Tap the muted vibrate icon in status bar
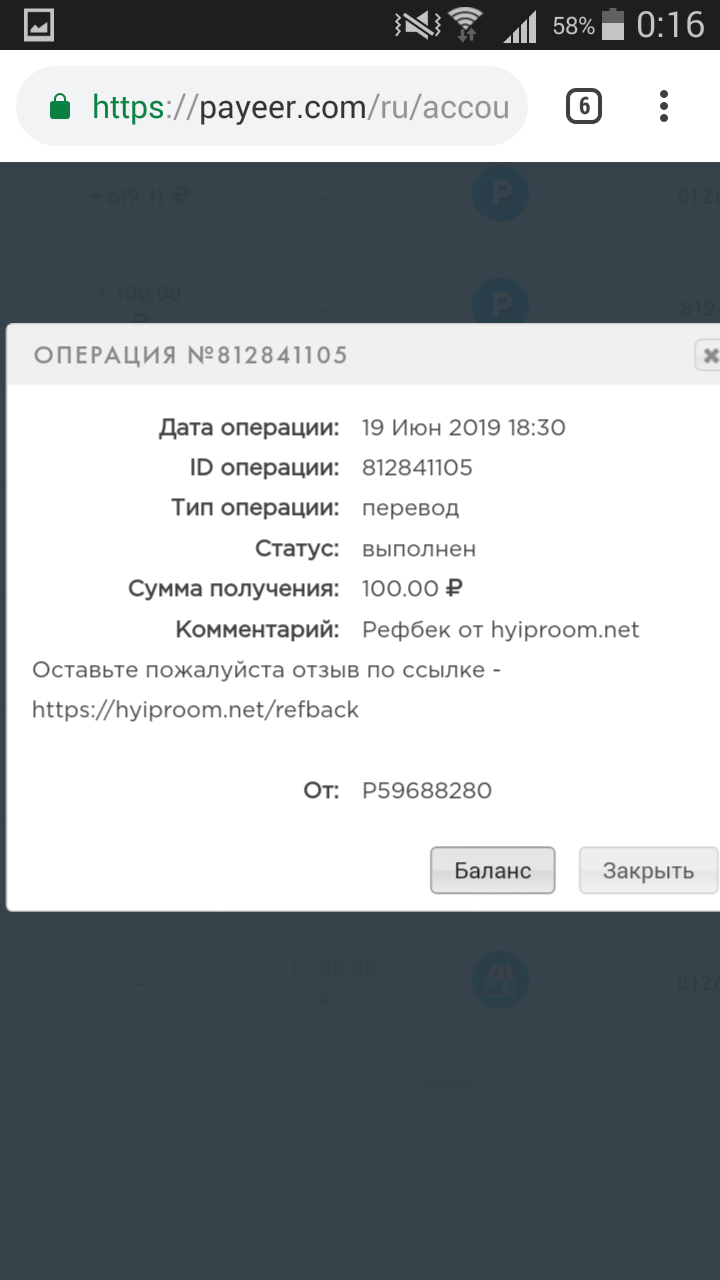The image size is (720, 1280). click(414, 25)
